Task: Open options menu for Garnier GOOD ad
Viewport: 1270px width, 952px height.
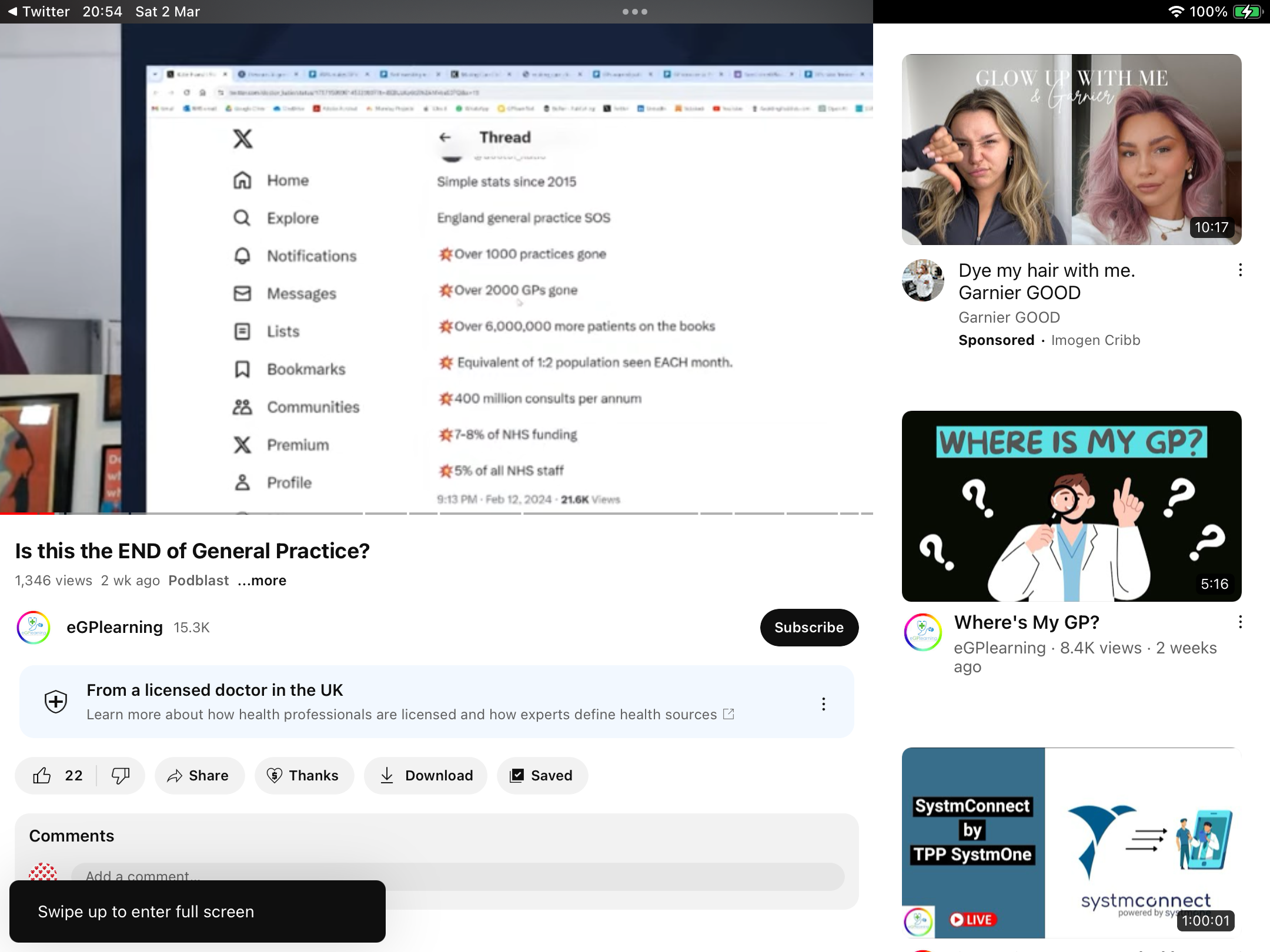Action: tap(1240, 270)
